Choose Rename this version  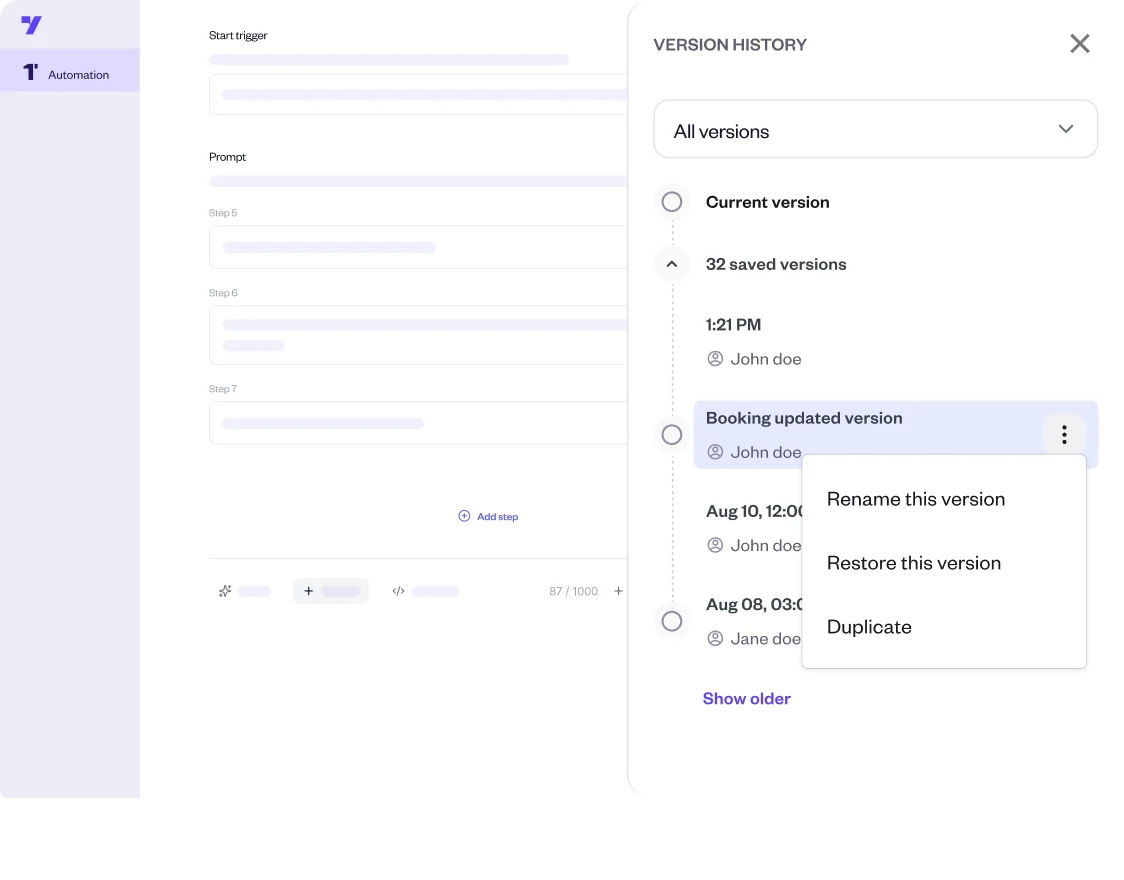point(915,499)
